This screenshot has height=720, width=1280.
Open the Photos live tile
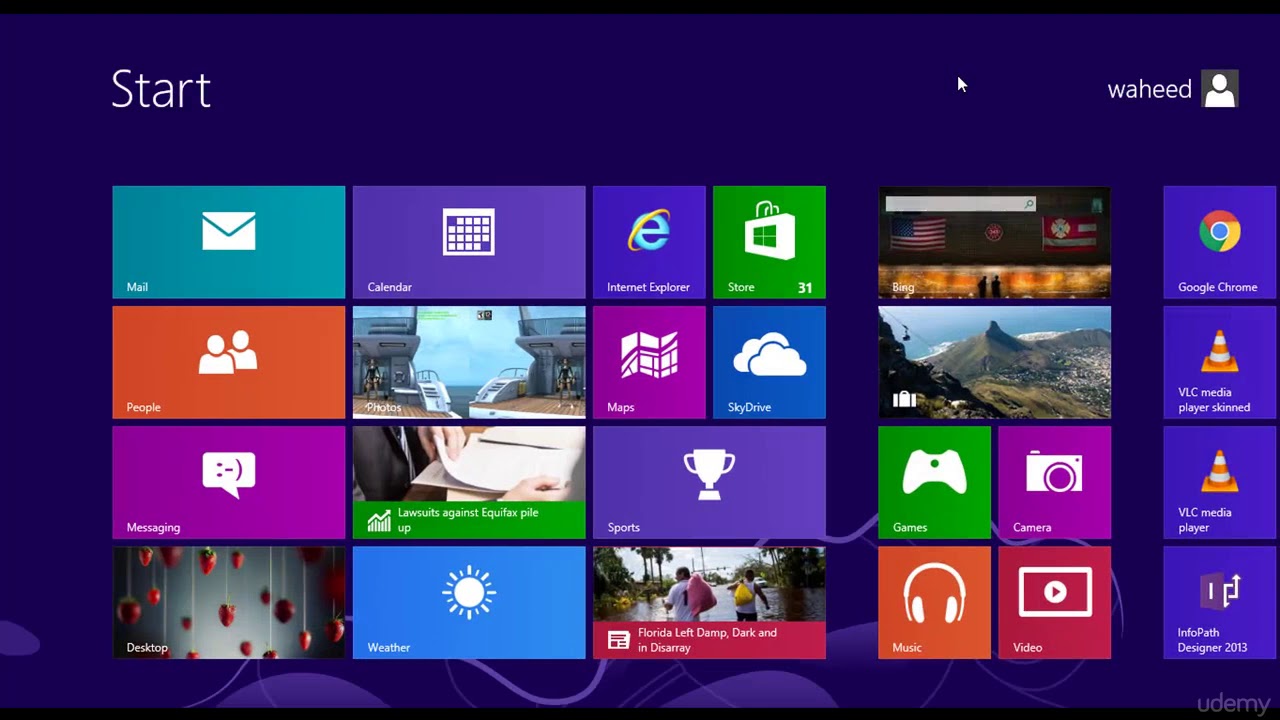tap(469, 362)
